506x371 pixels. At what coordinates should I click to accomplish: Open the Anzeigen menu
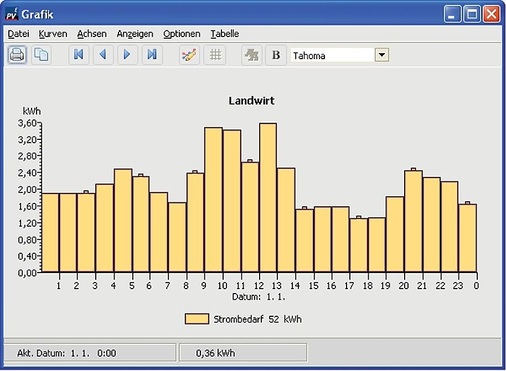tap(135, 34)
